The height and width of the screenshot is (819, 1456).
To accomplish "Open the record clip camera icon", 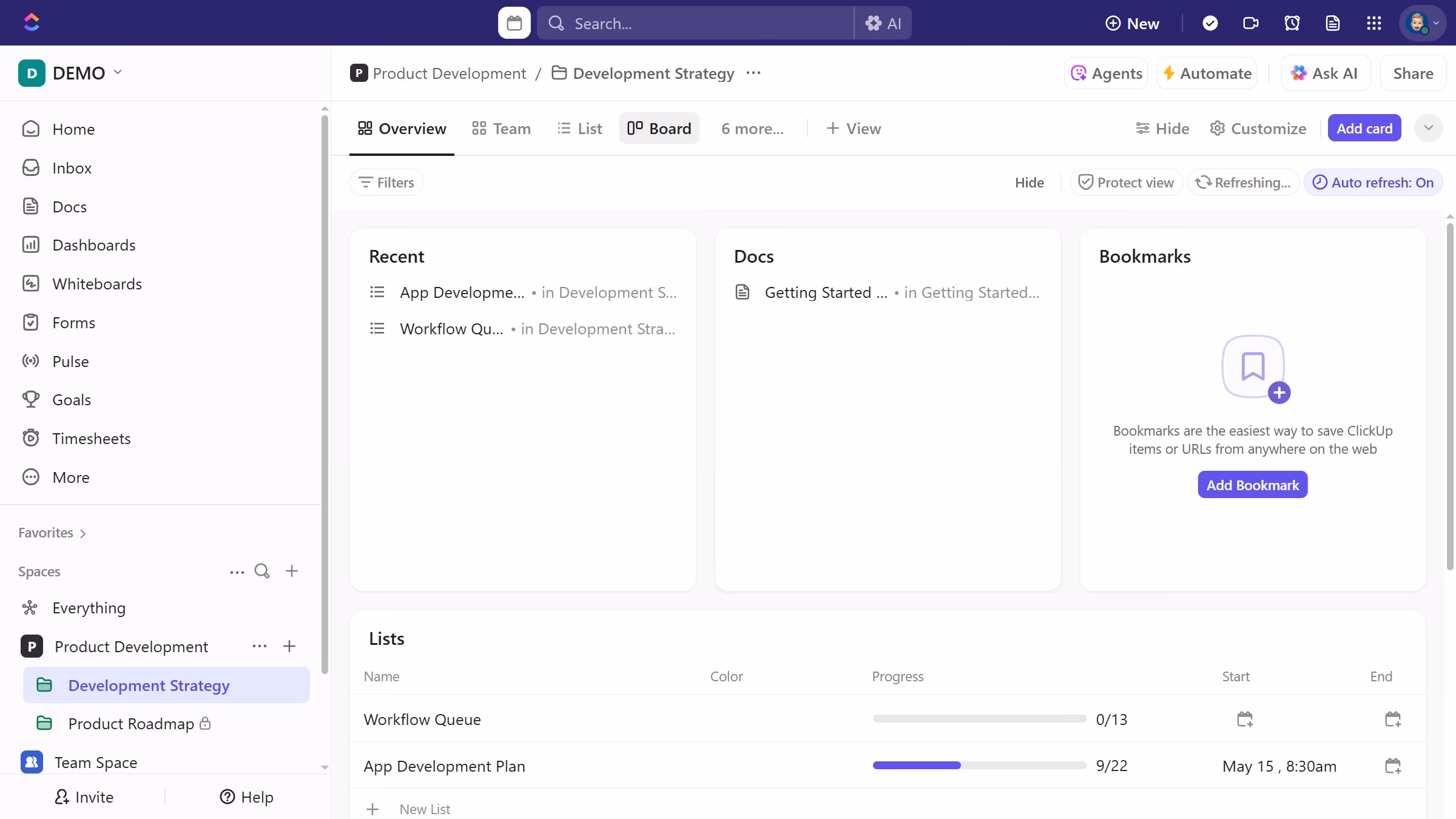I will coord(1250,23).
